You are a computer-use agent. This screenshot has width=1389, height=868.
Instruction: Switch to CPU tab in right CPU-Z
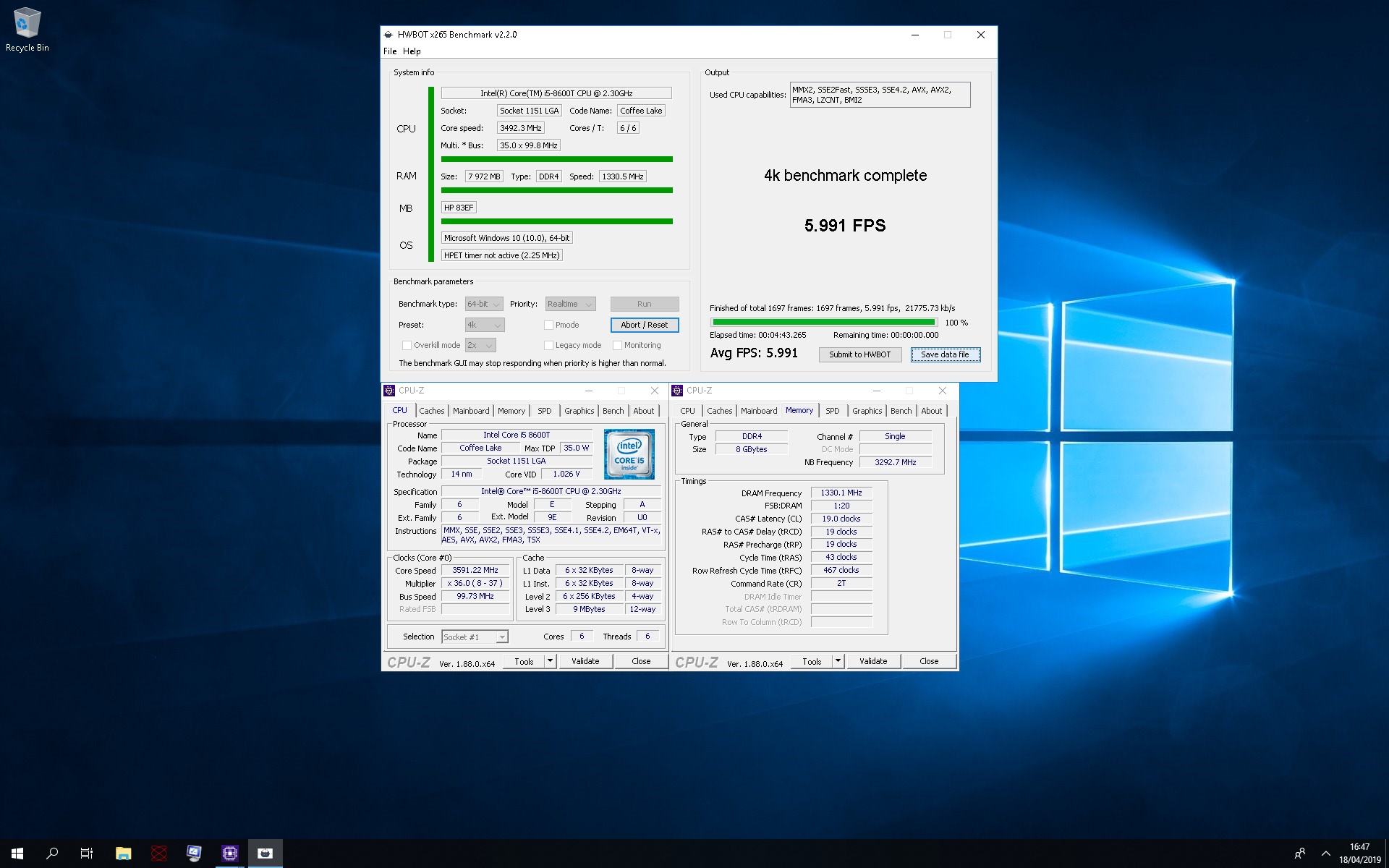click(687, 411)
